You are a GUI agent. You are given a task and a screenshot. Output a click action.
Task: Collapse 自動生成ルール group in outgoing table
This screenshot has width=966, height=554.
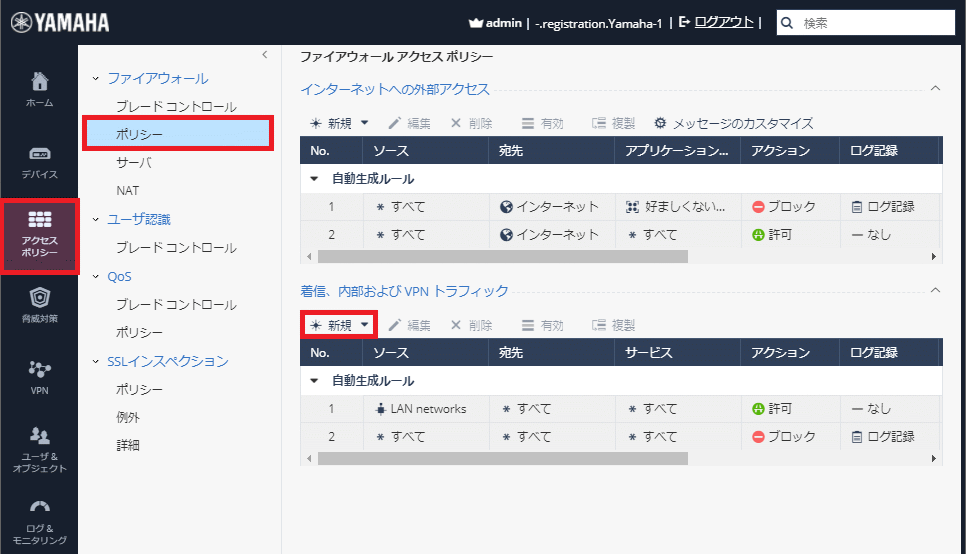pyautogui.click(x=314, y=179)
